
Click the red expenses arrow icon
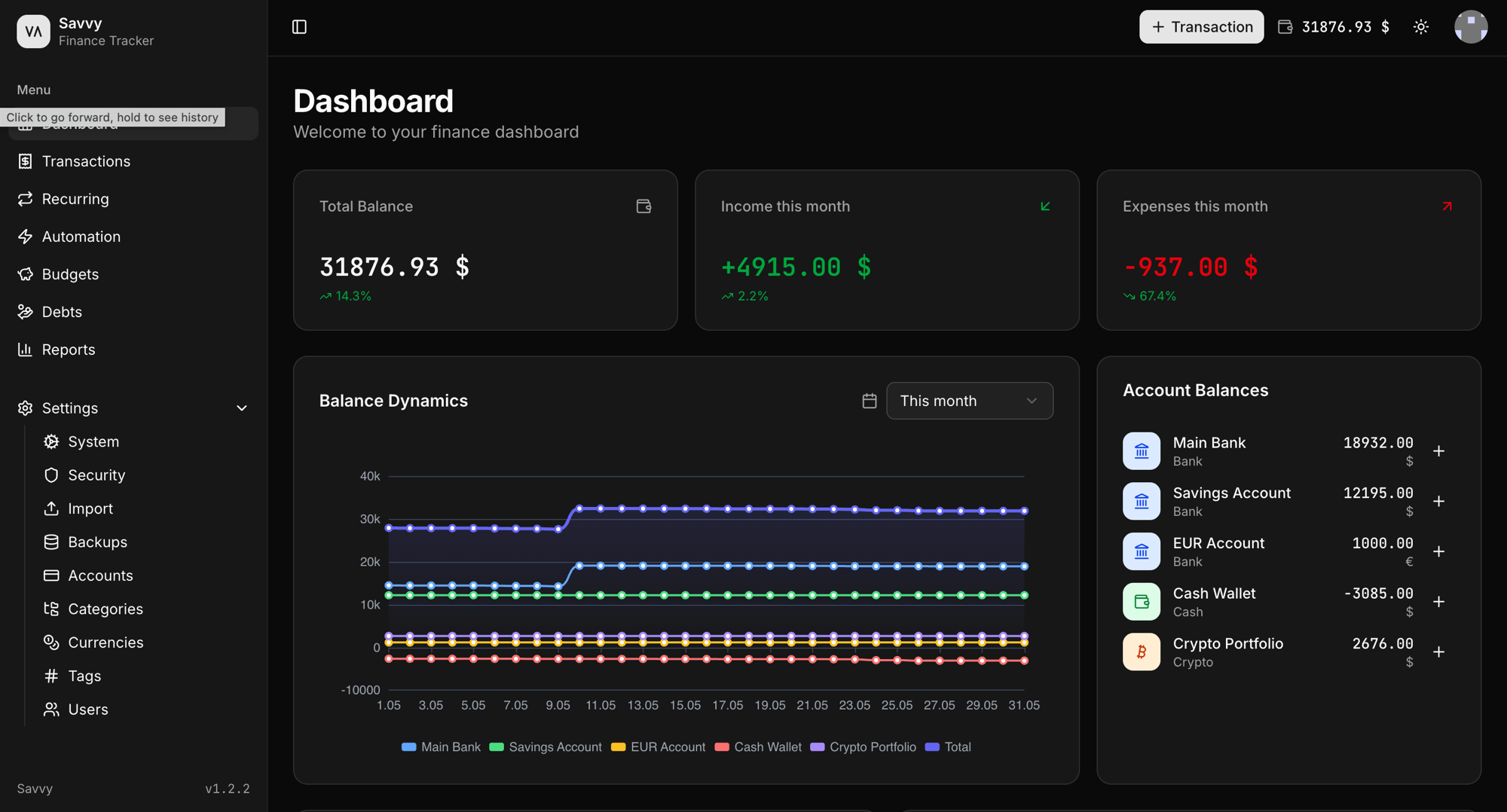(1447, 206)
